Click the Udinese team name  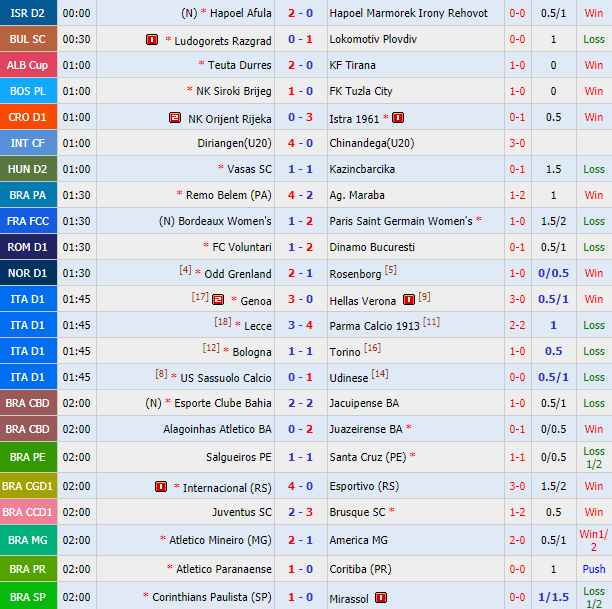(x=349, y=378)
